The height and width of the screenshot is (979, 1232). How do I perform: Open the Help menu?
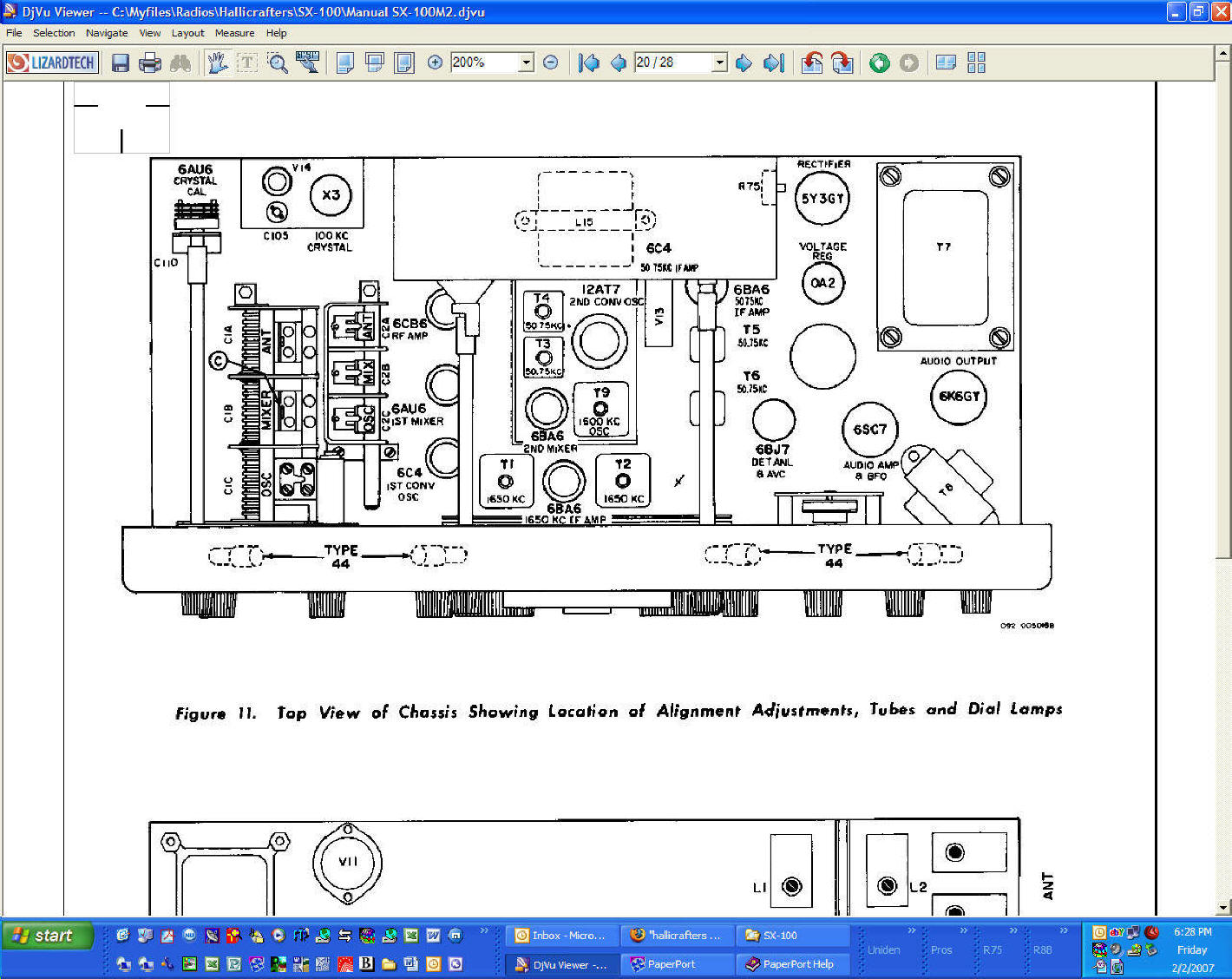click(x=277, y=33)
